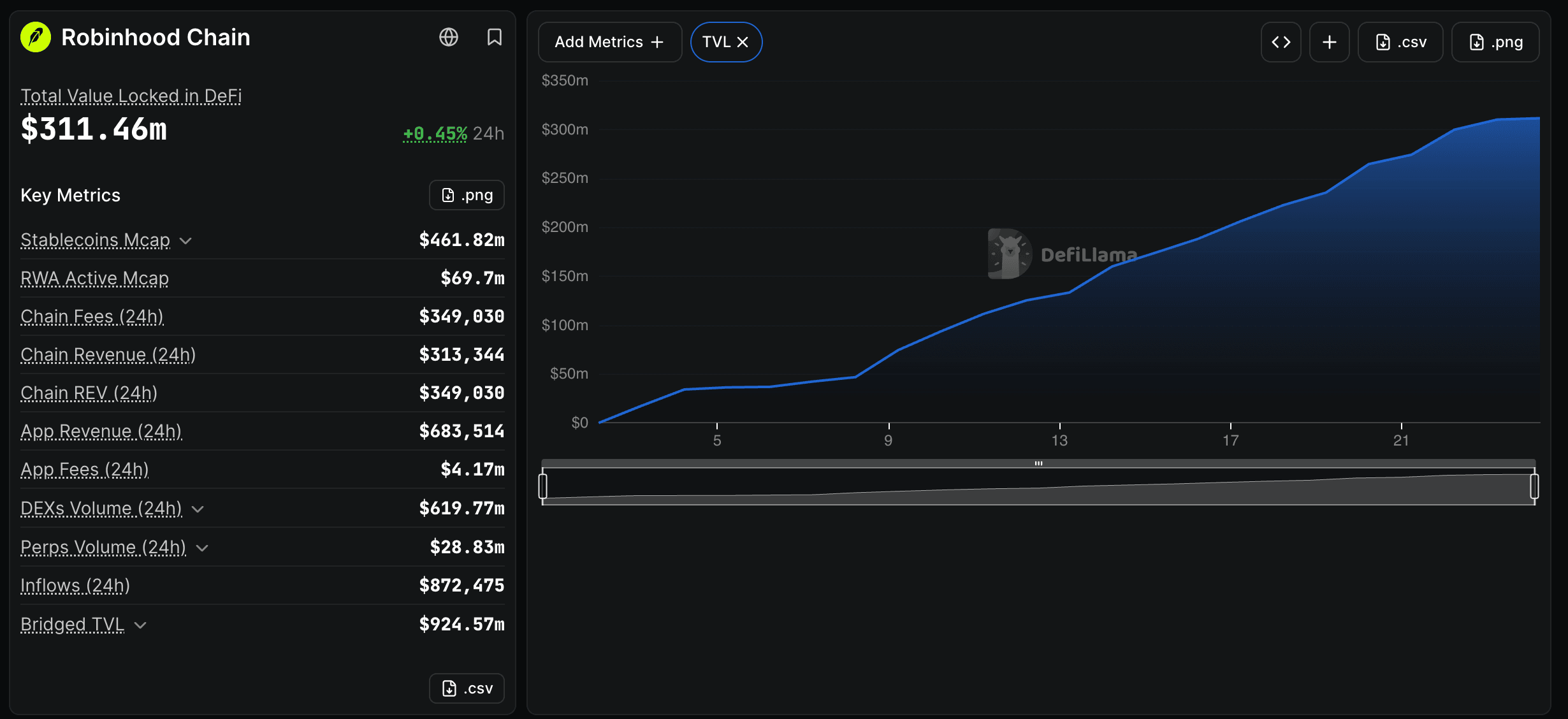1568x719 pixels.
Task: Click the +0.45% 24h change value
Action: [x=435, y=133]
